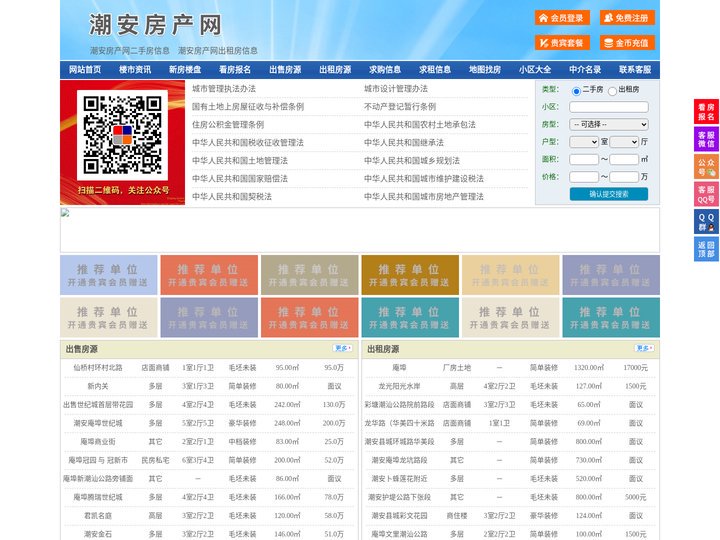Viewport: 720px width, 540px height.
Task: Open 仙桥村环村北路 sale listing
Action: pos(98,368)
